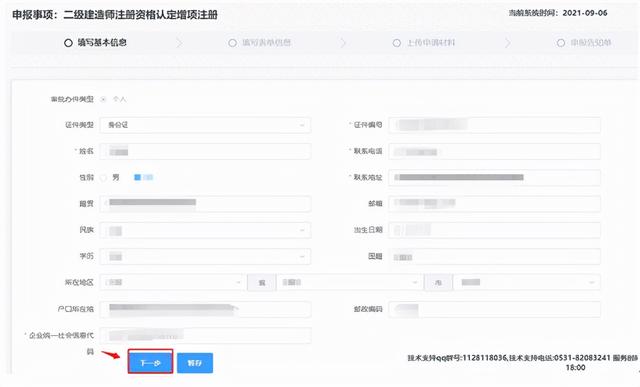Click the 联系电话 input field

pos(494,151)
